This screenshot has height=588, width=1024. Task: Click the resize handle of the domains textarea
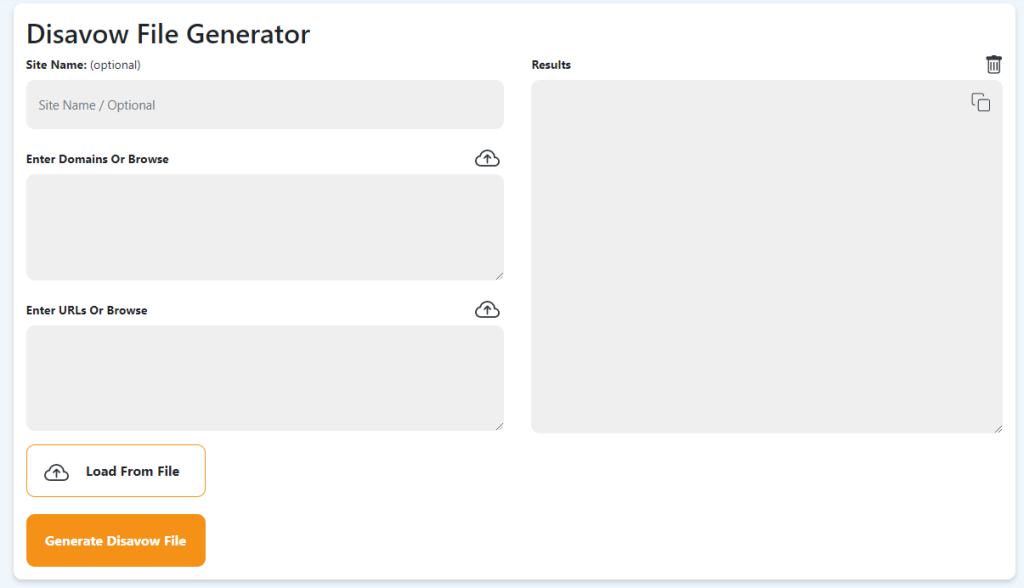coord(499,274)
